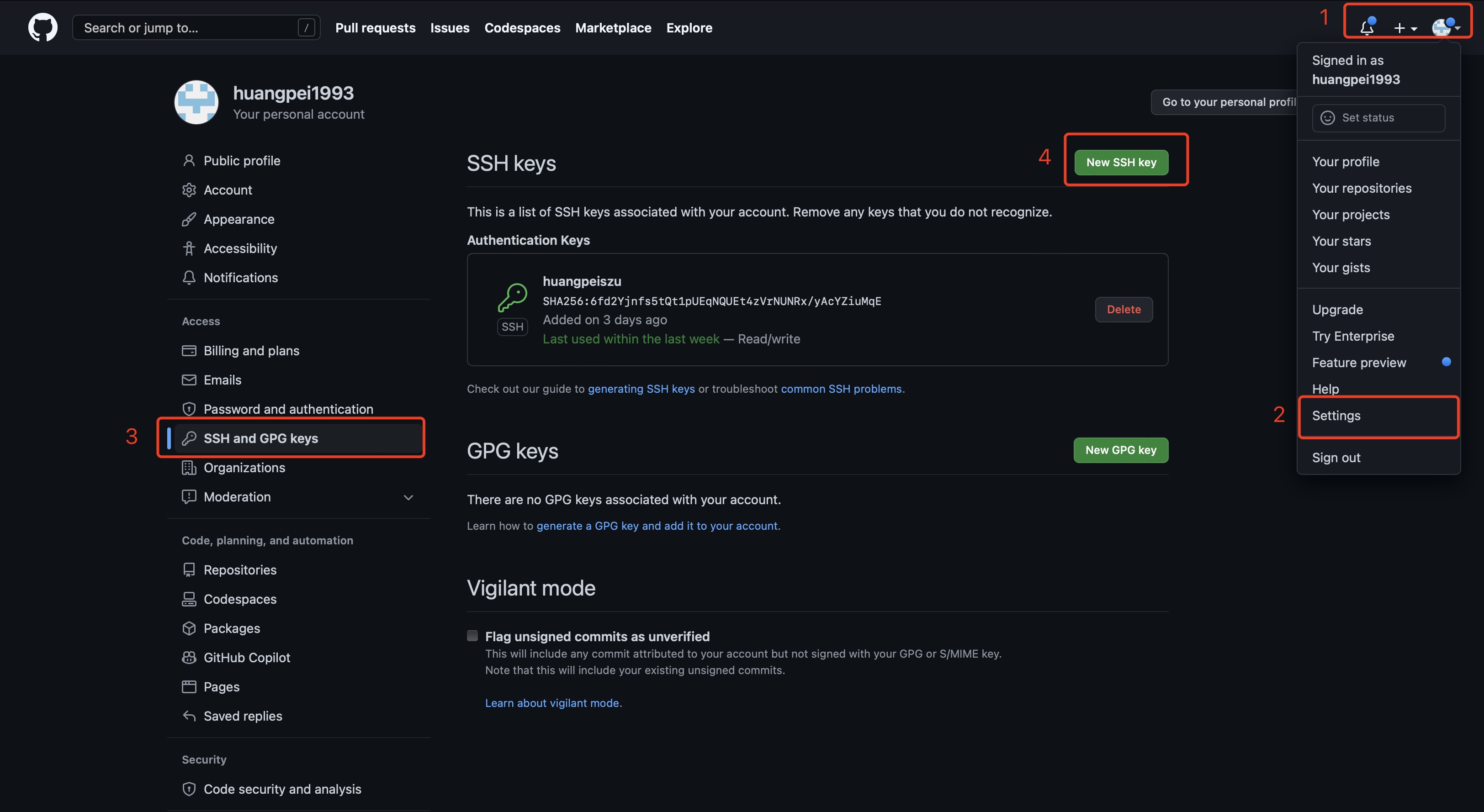The height and width of the screenshot is (812, 1484).
Task: Select Settings in the user menu
Action: [1336, 416]
